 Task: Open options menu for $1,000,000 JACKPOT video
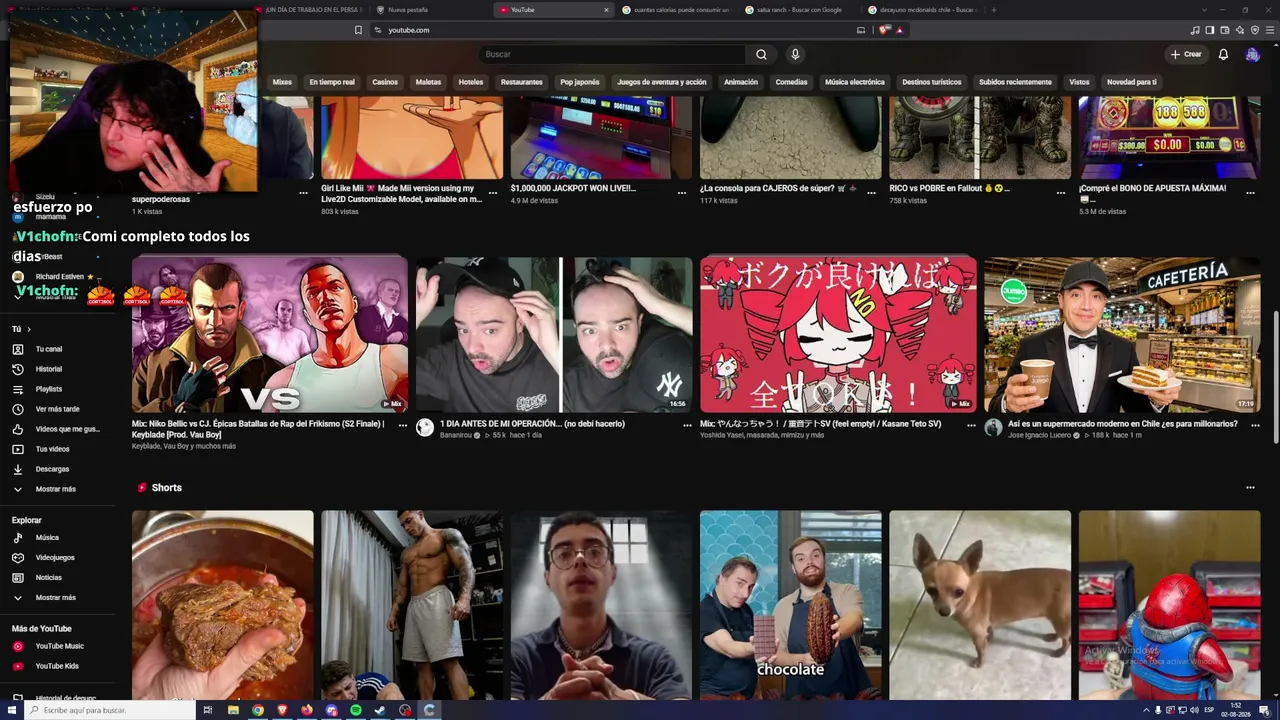click(x=682, y=192)
